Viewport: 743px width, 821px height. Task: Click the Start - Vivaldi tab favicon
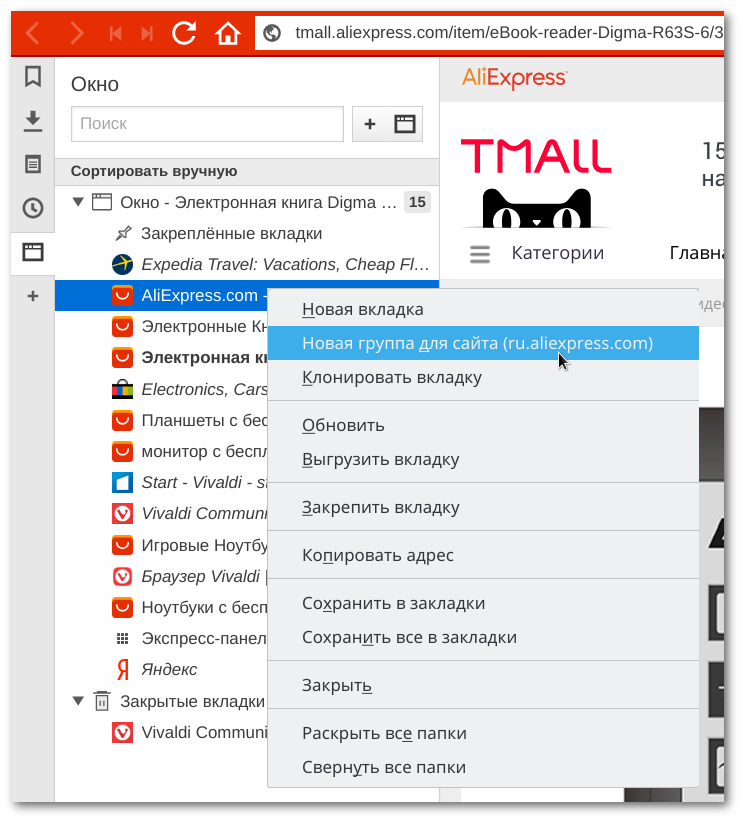pos(123,482)
